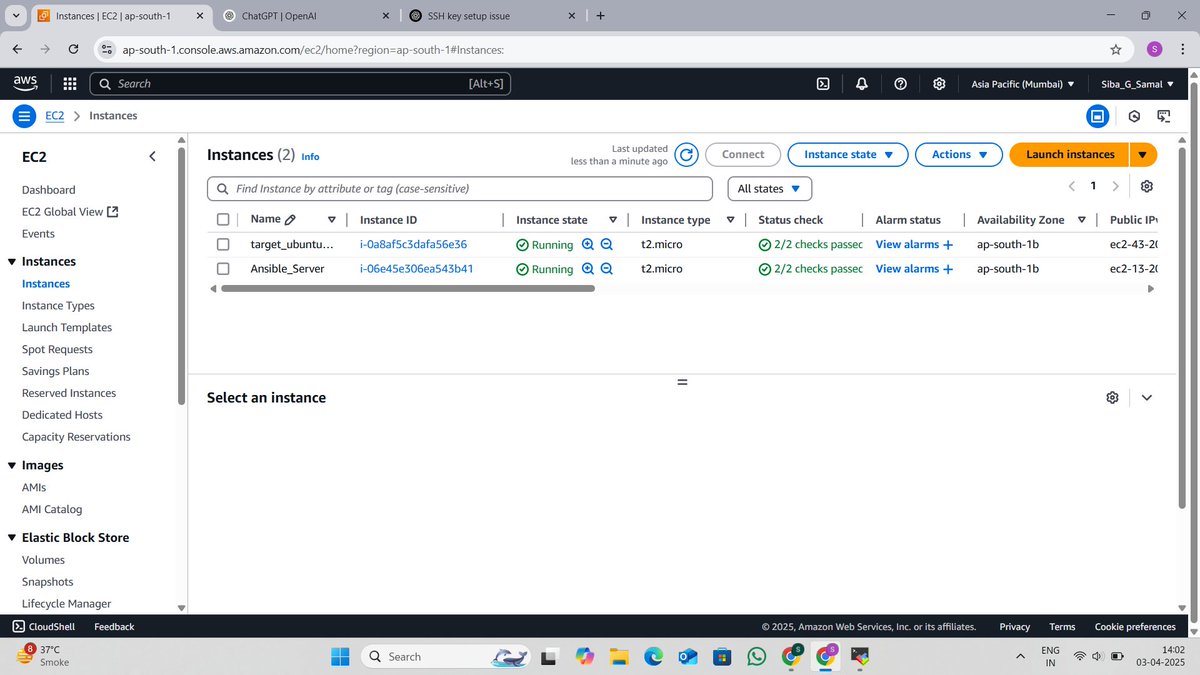1200x675 pixels.
Task: Bookmark this page with star icon
Action: click(1115, 49)
